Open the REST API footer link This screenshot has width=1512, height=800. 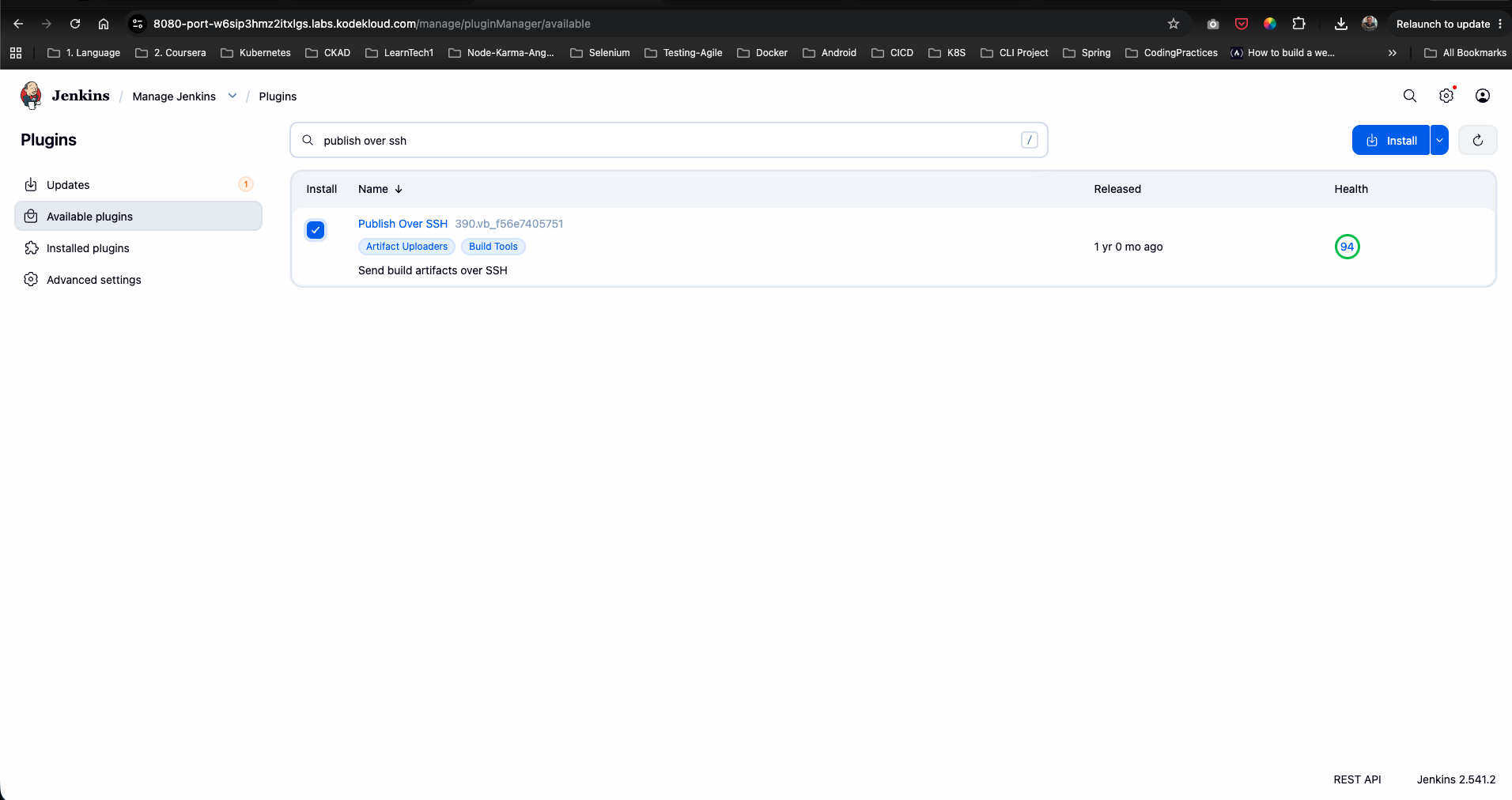click(1357, 779)
